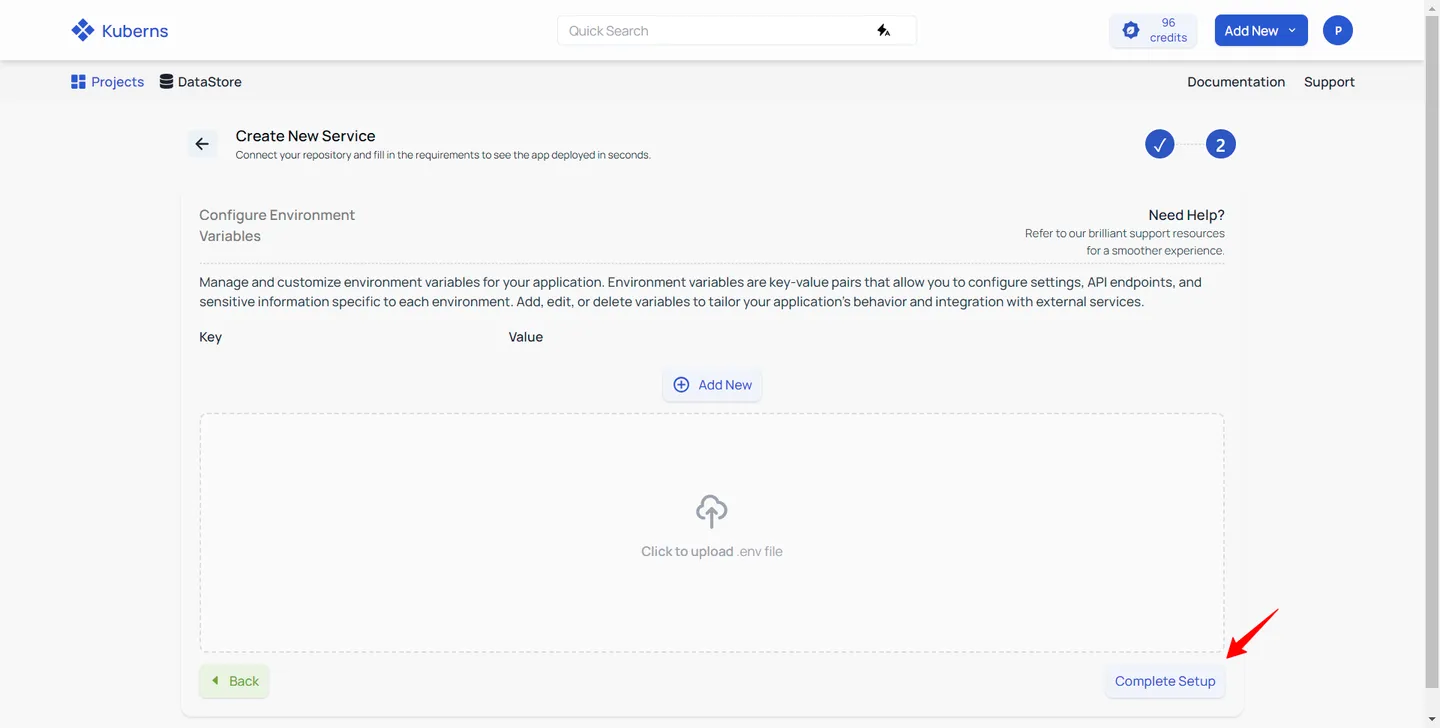Click to upload .env file area

pos(712,533)
